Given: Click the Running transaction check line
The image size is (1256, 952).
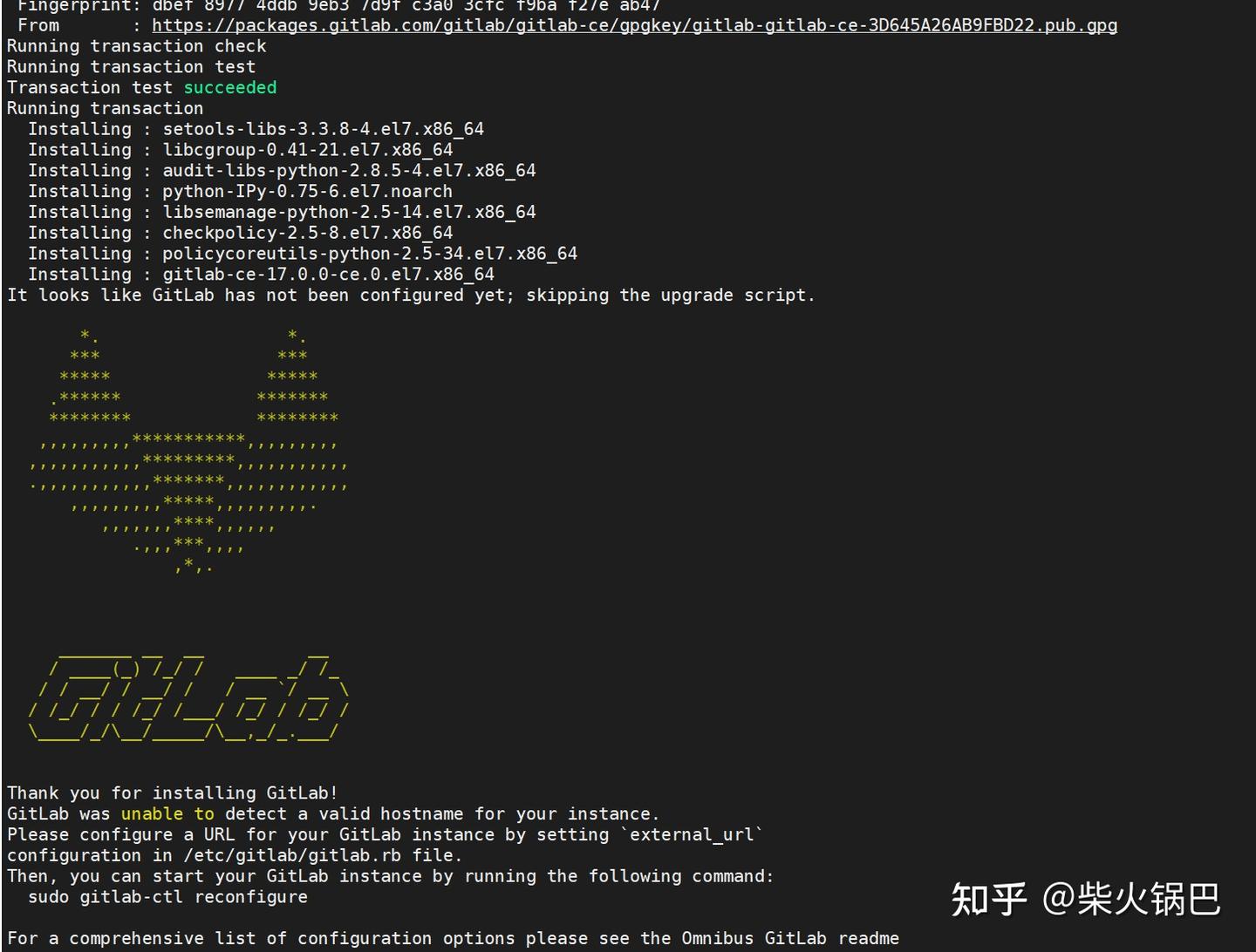Looking at the screenshot, I should pos(135,45).
